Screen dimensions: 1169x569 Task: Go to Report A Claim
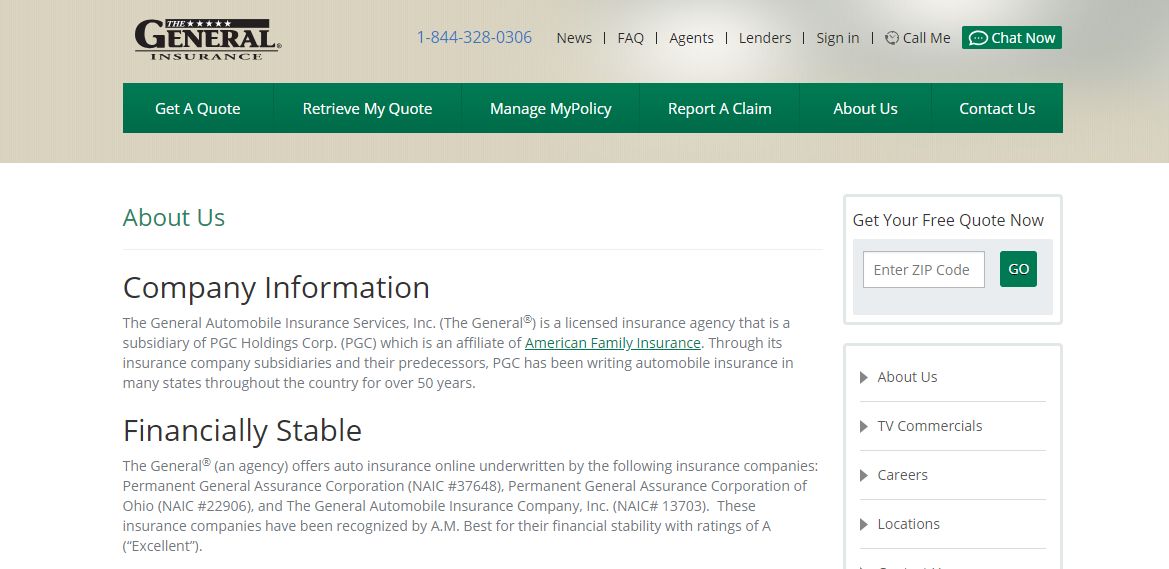719,108
